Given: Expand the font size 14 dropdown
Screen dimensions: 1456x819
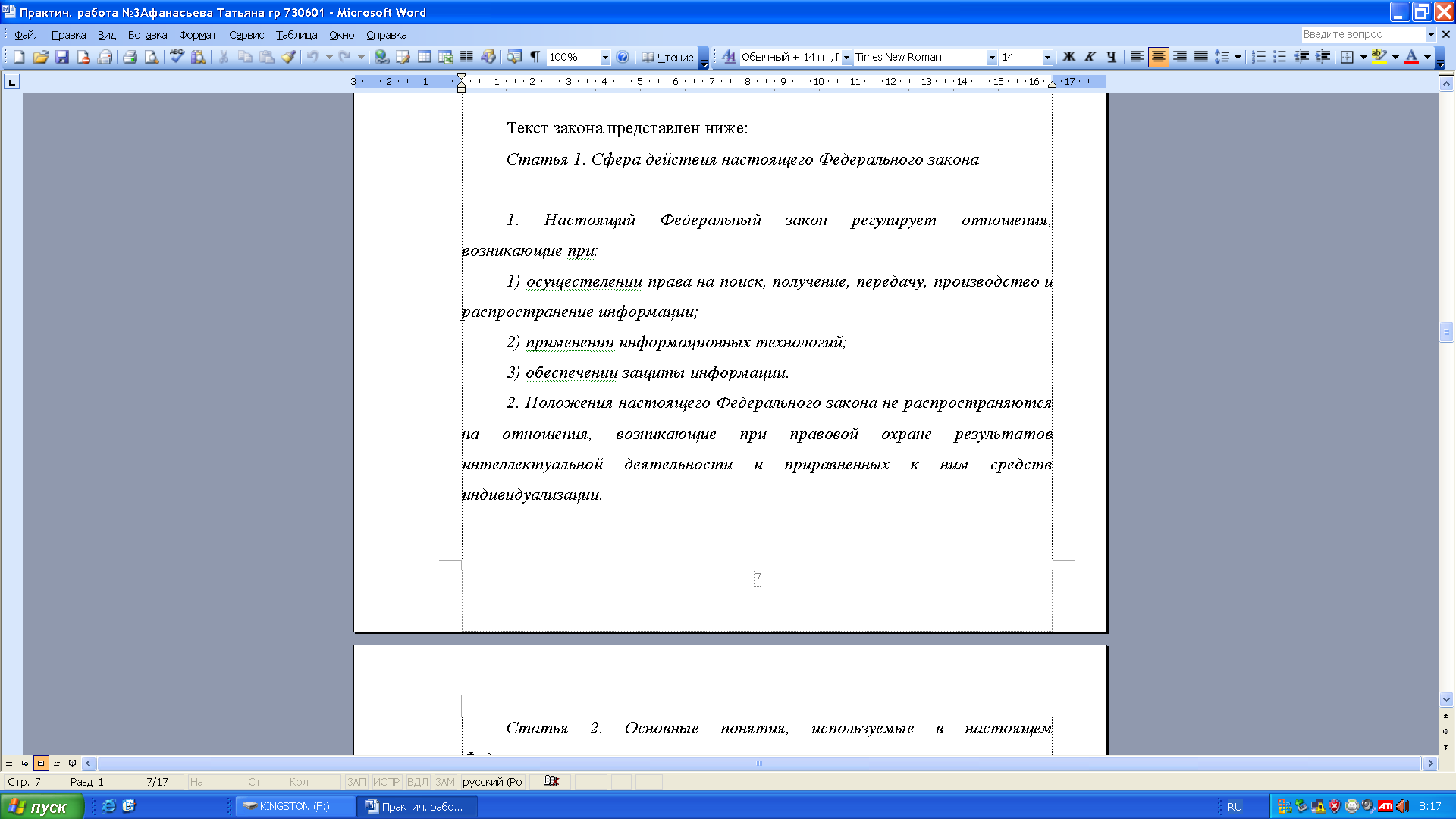Looking at the screenshot, I should point(1047,57).
